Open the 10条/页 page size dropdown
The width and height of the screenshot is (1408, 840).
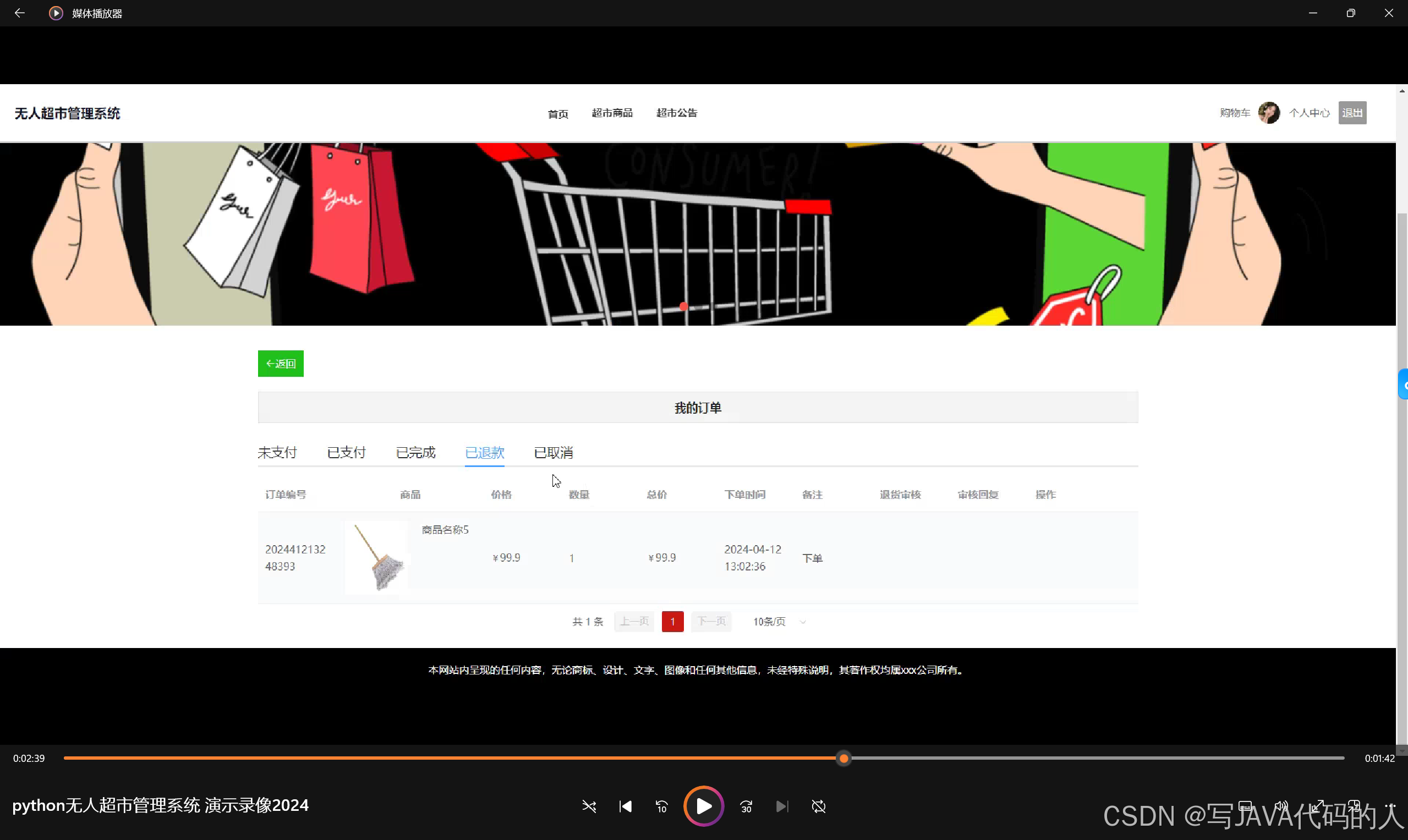pyautogui.click(x=779, y=621)
